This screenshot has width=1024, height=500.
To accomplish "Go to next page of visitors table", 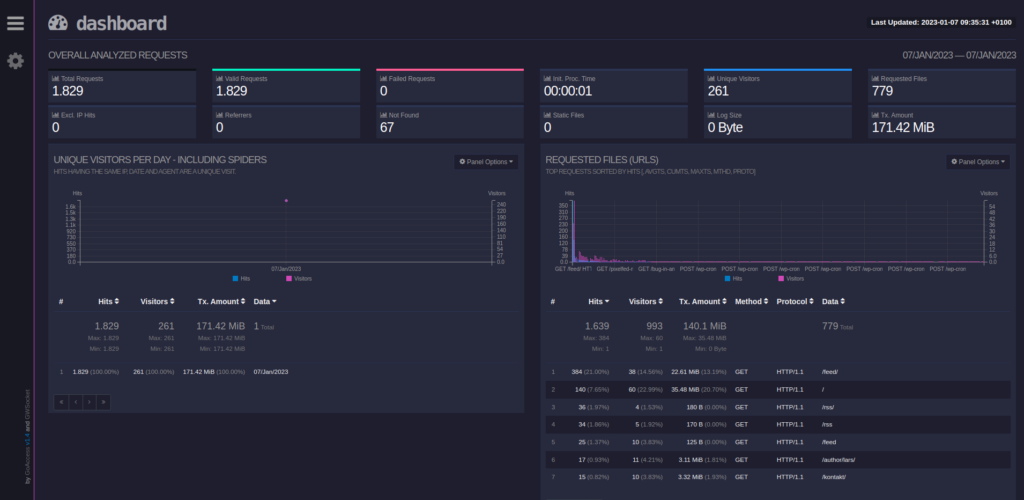I will 89,402.
